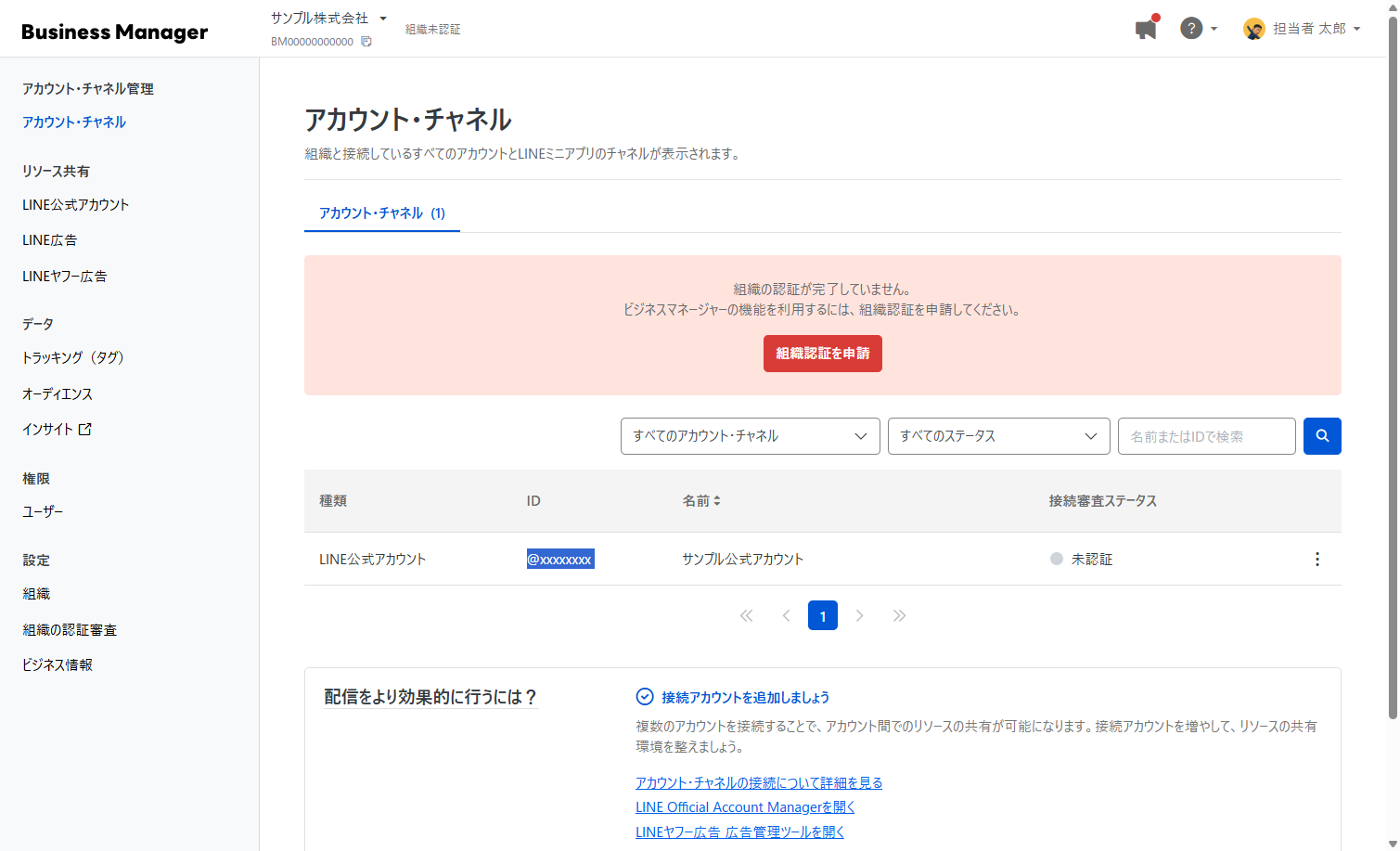The height and width of the screenshot is (851, 1400).
Task: Copy the BM00000000000 organization ID
Action: [x=366, y=42]
